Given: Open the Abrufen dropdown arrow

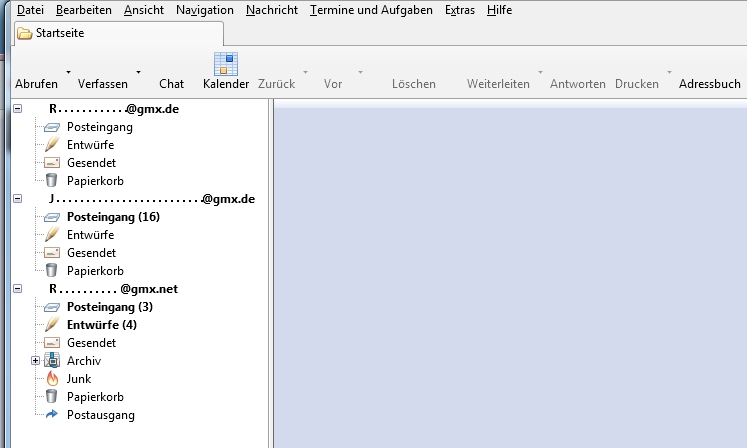Looking at the screenshot, I should (x=68, y=72).
